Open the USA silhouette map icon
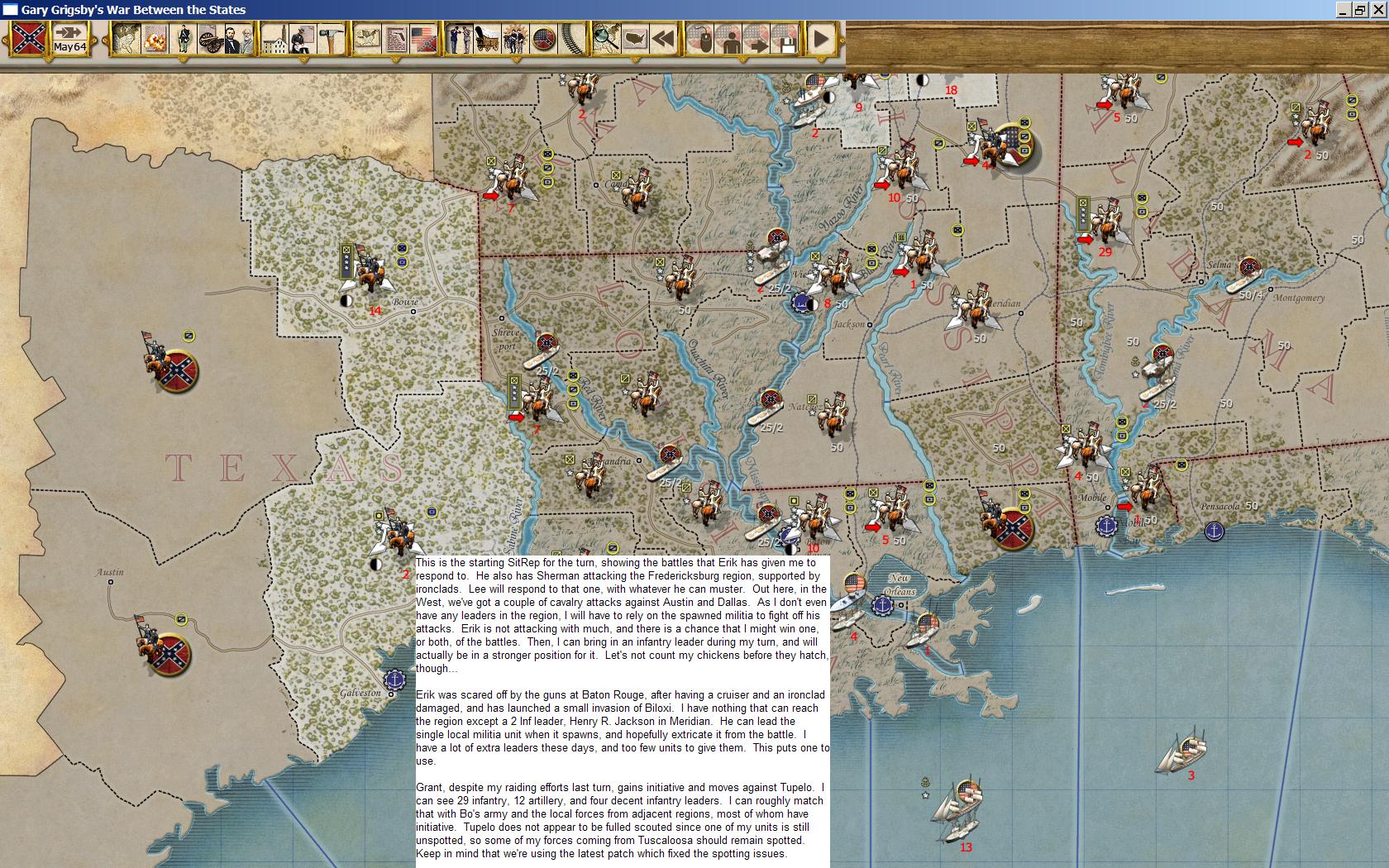Viewport: 1389px width, 868px height. 634,39
